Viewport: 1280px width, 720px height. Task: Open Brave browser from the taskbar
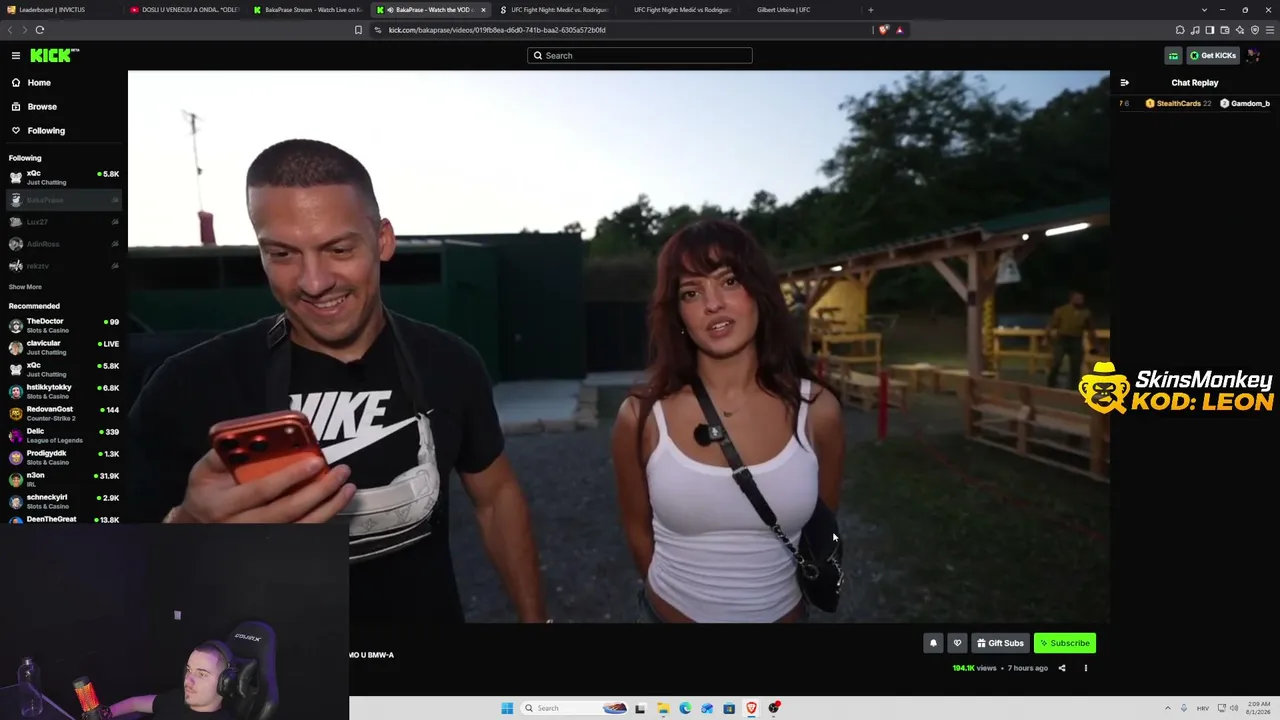(752, 708)
